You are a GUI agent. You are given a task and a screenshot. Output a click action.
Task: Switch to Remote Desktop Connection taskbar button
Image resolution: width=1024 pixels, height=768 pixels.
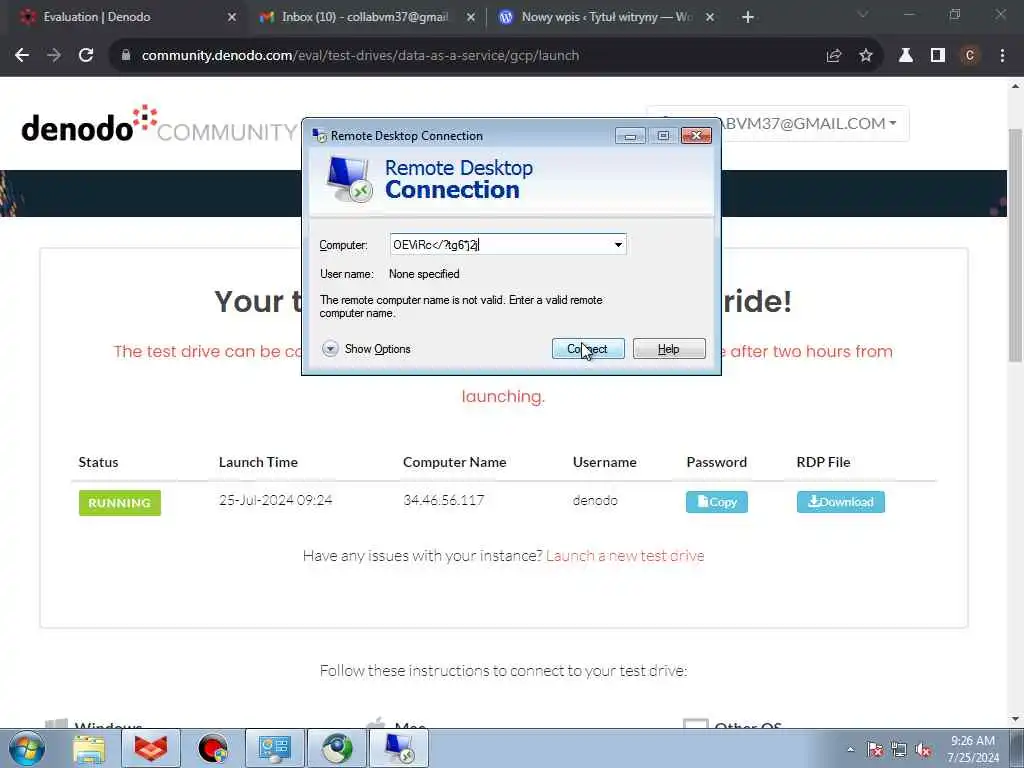[x=399, y=748]
